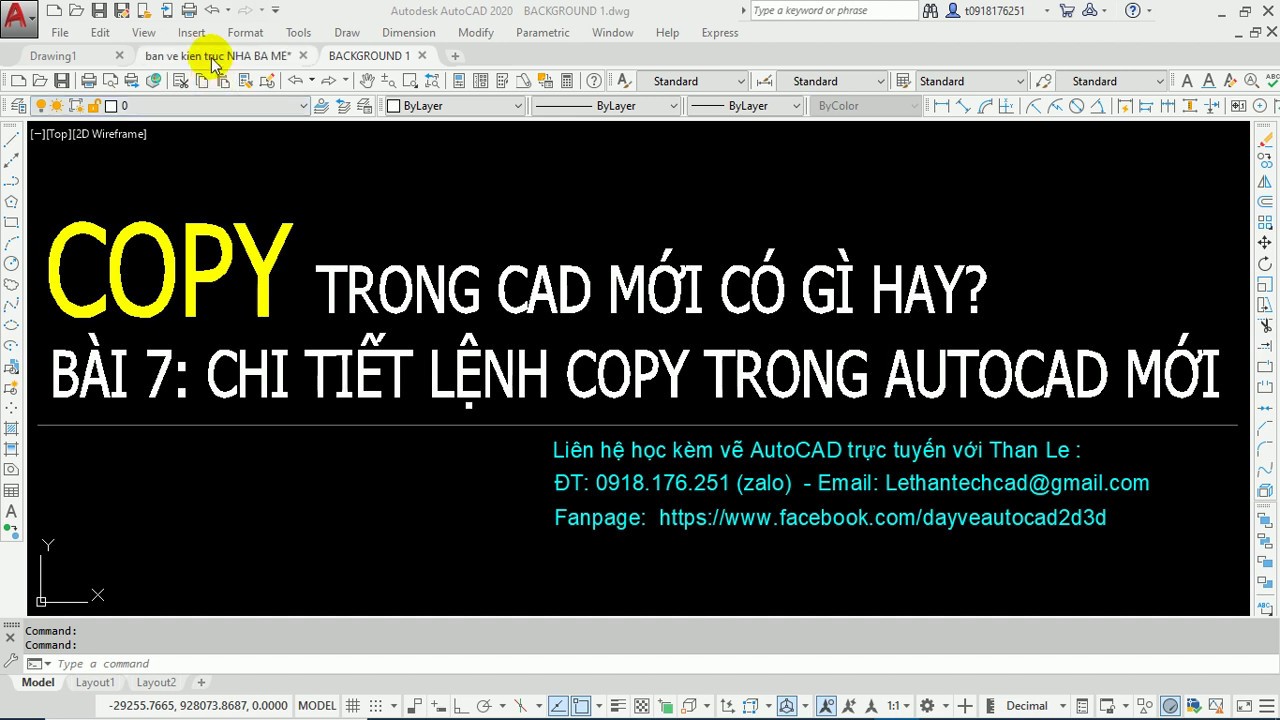Switch to the Layout1 tab

[95, 683]
